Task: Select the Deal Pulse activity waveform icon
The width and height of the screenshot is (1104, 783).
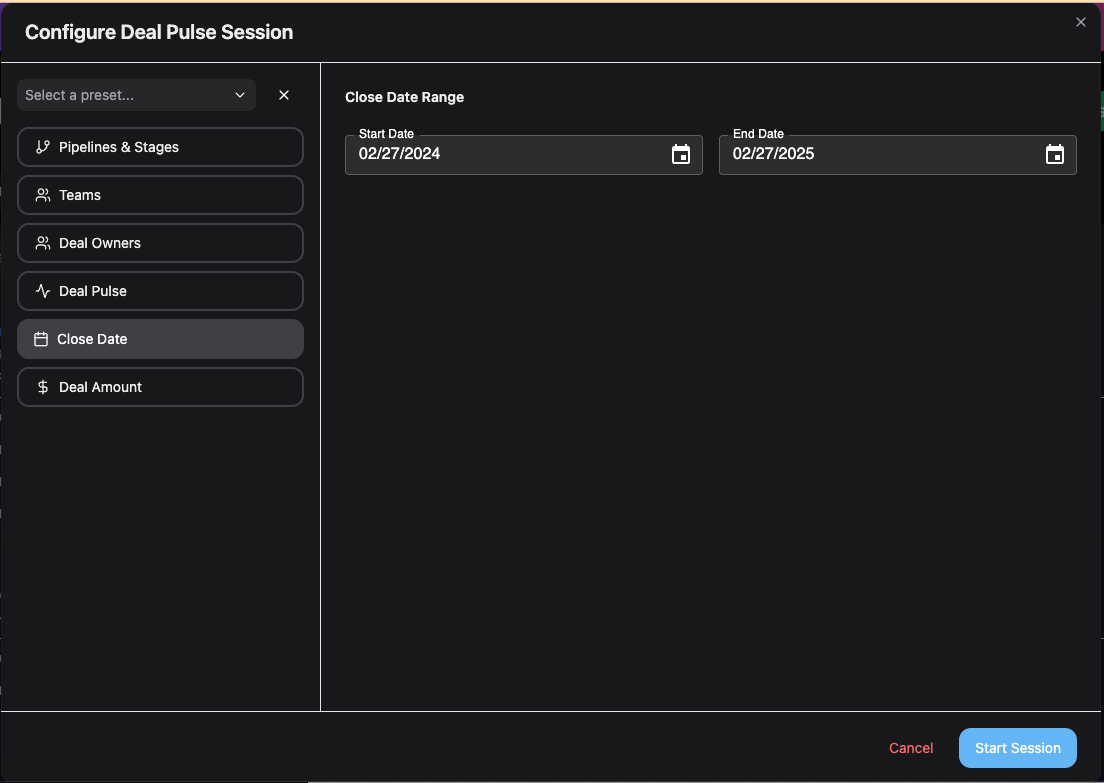Action: [42, 290]
